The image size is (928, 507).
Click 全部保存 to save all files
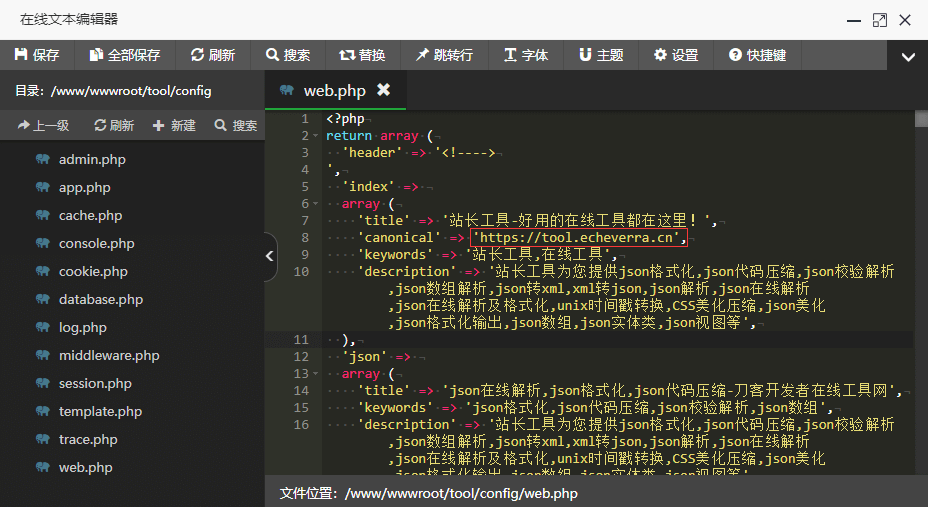click(125, 55)
